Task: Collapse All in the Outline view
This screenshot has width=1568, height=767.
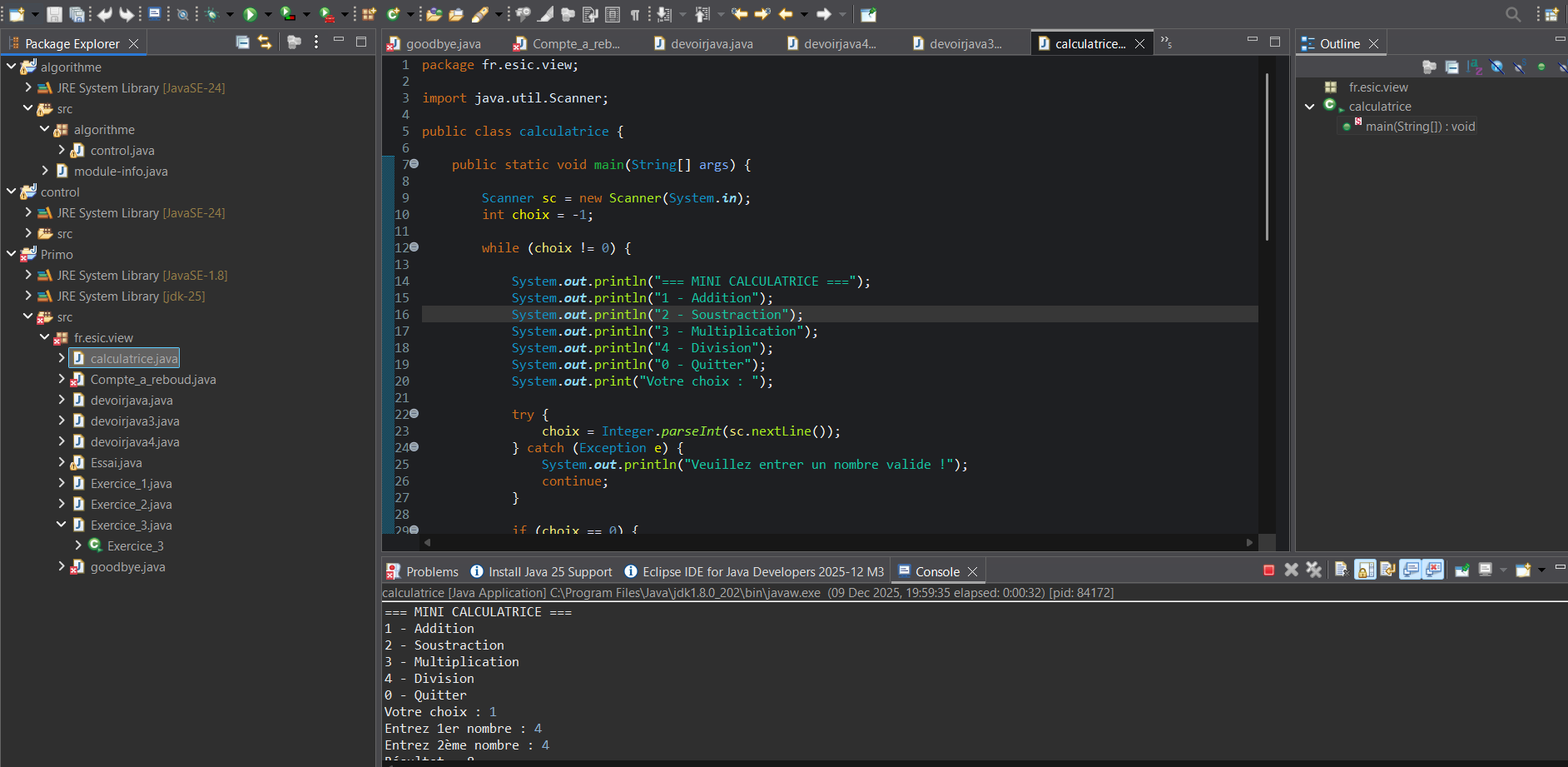Action: click(x=1451, y=67)
